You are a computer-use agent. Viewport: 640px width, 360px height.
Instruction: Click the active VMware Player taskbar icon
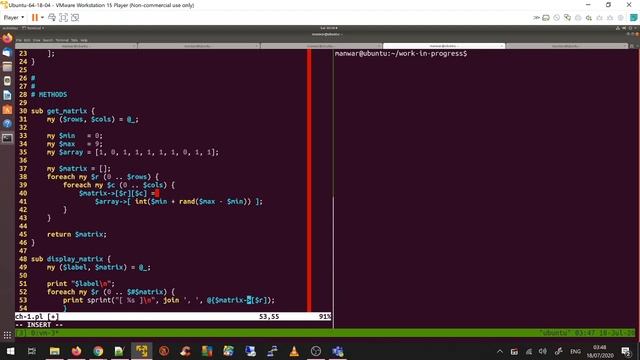pos(142,351)
